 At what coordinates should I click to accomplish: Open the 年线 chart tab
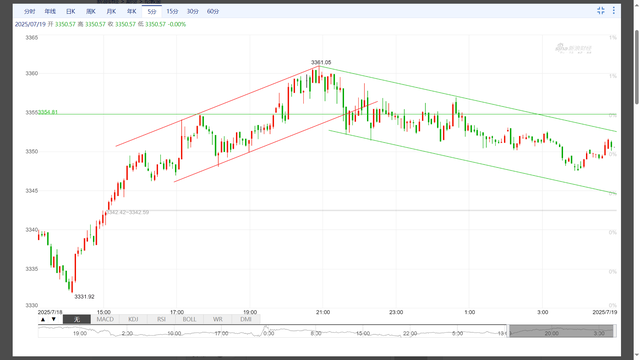pos(50,11)
